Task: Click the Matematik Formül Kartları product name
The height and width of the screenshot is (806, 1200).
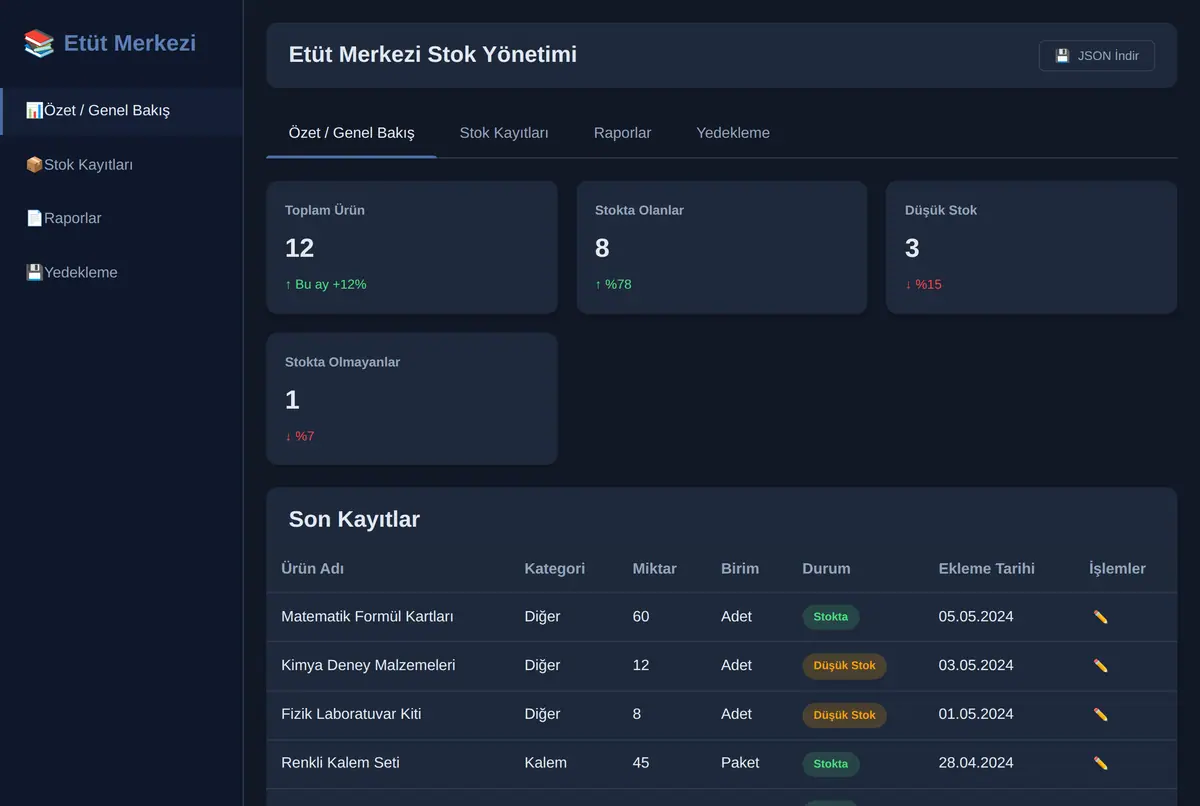Action: 367,616
